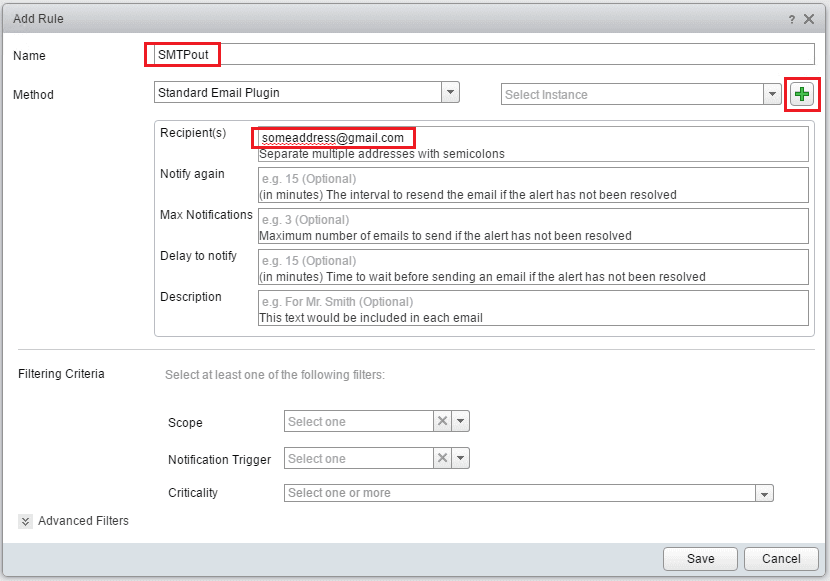Clear the Scope selection with X
The image size is (830, 581).
pos(443,421)
